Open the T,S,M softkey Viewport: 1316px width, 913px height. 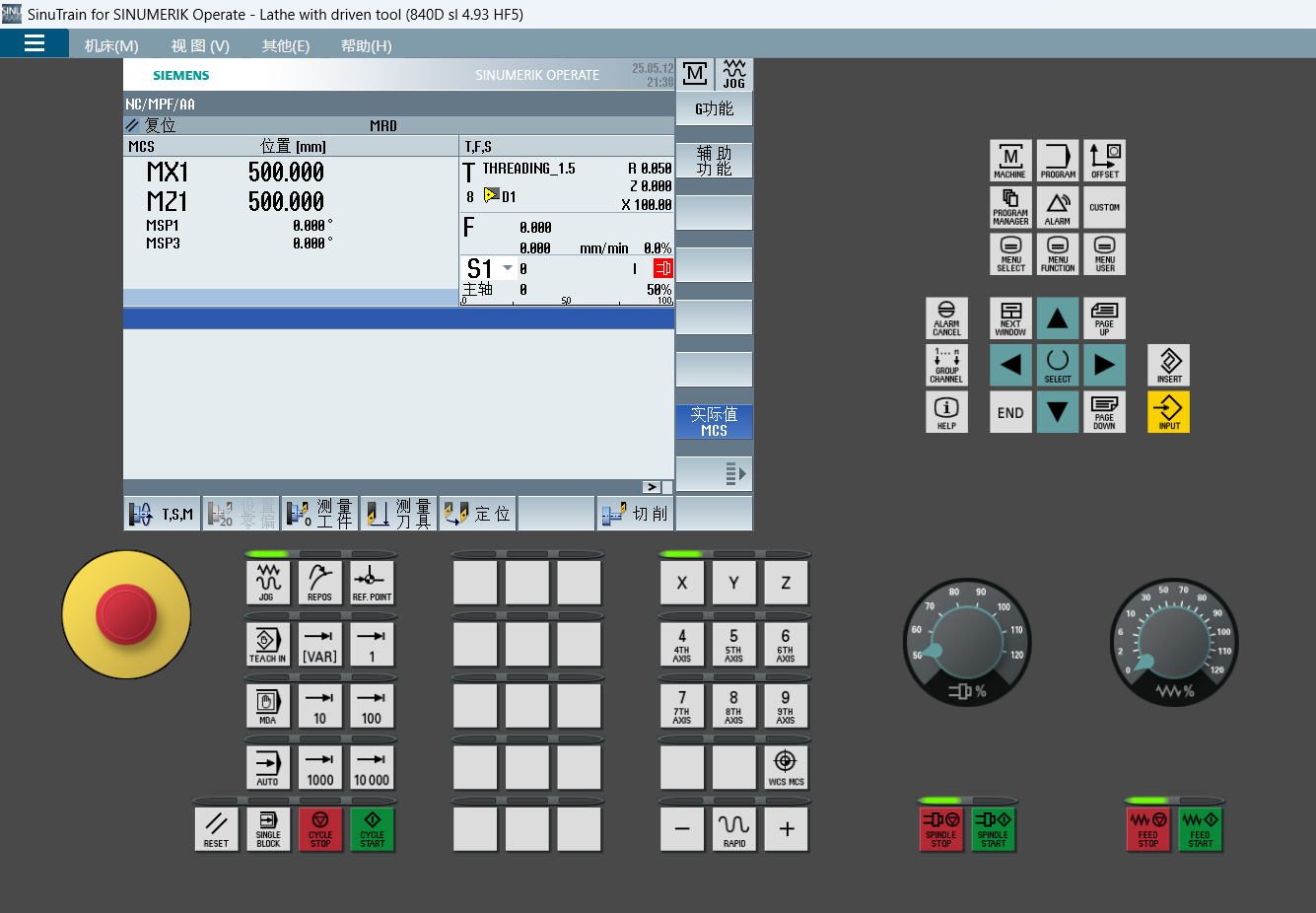[x=163, y=514]
